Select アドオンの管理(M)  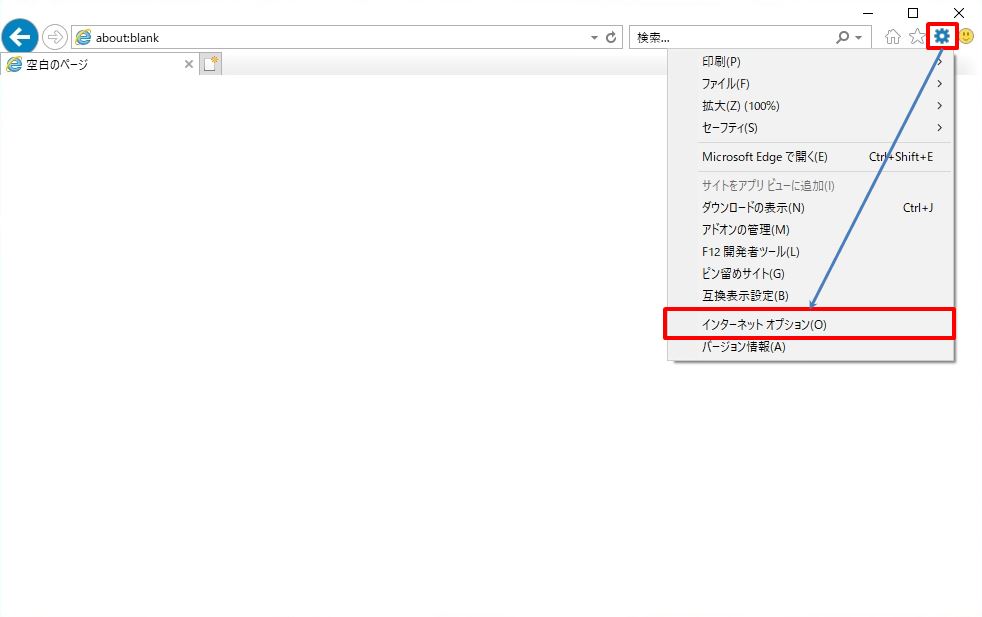click(811, 229)
